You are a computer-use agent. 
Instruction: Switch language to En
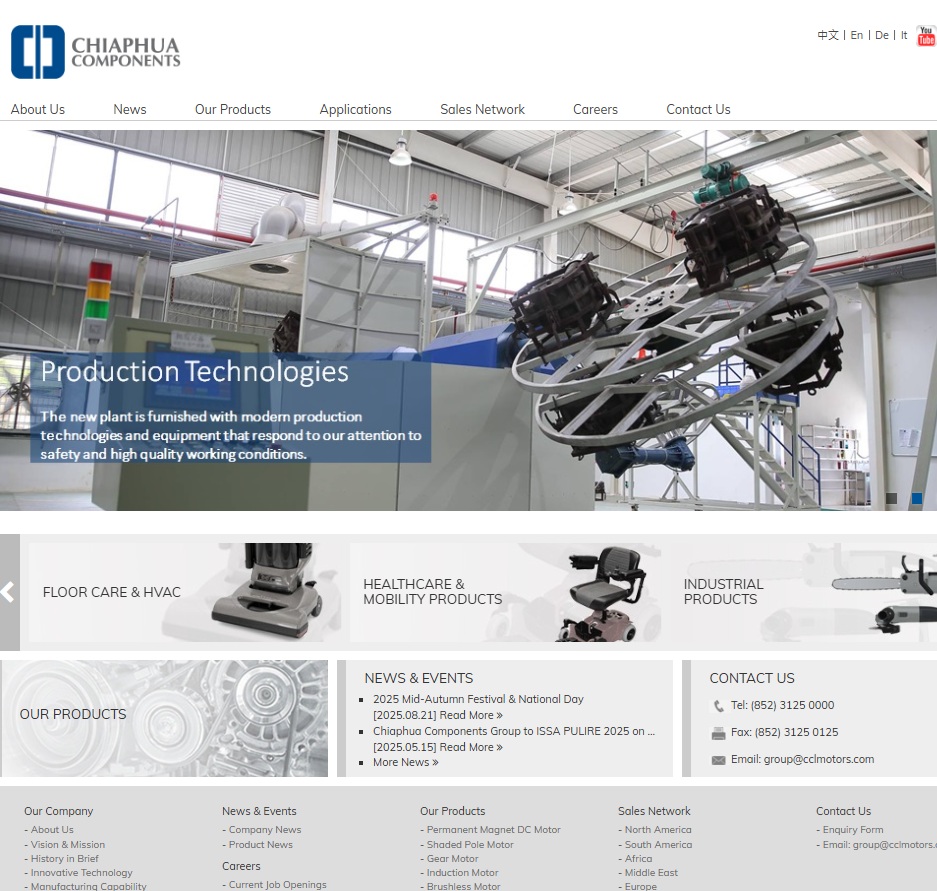click(x=856, y=35)
